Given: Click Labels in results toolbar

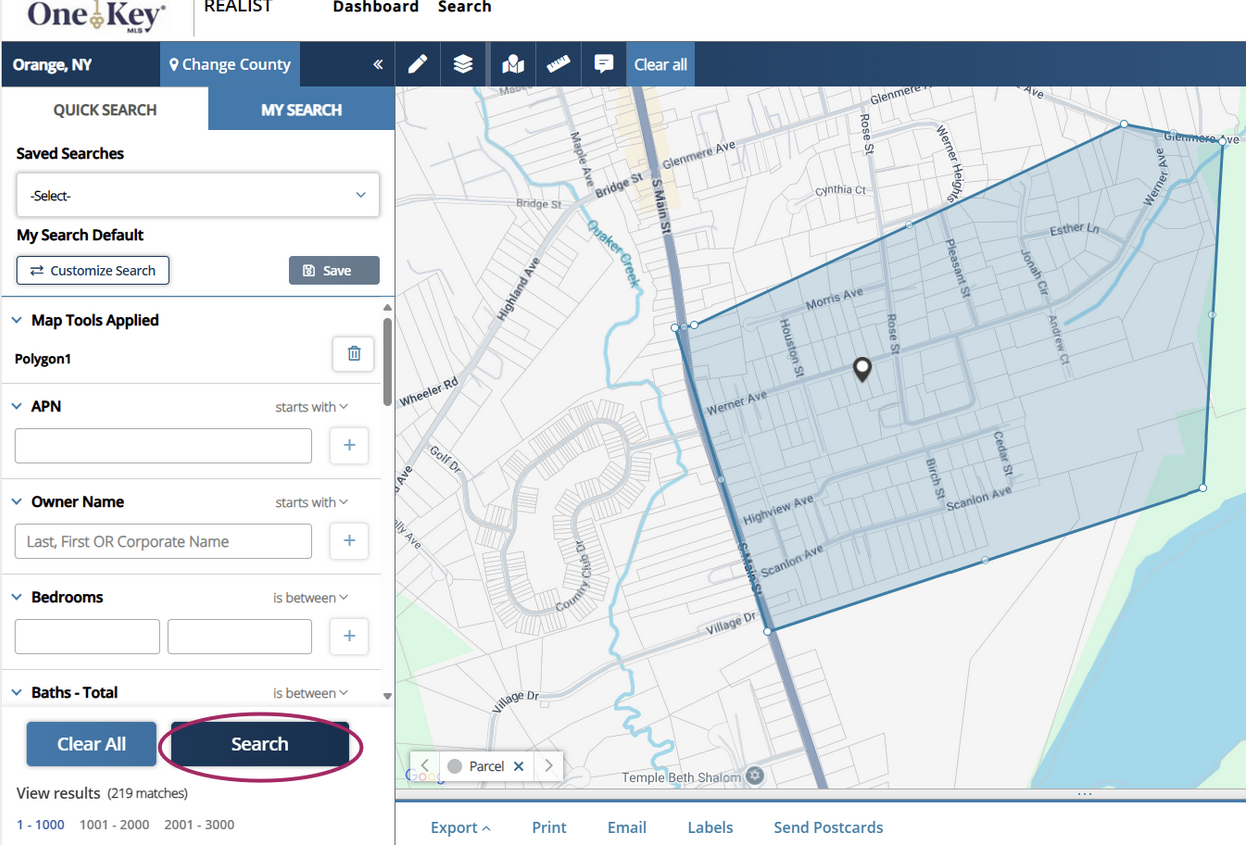Looking at the screenshot, I should point(710,827).
